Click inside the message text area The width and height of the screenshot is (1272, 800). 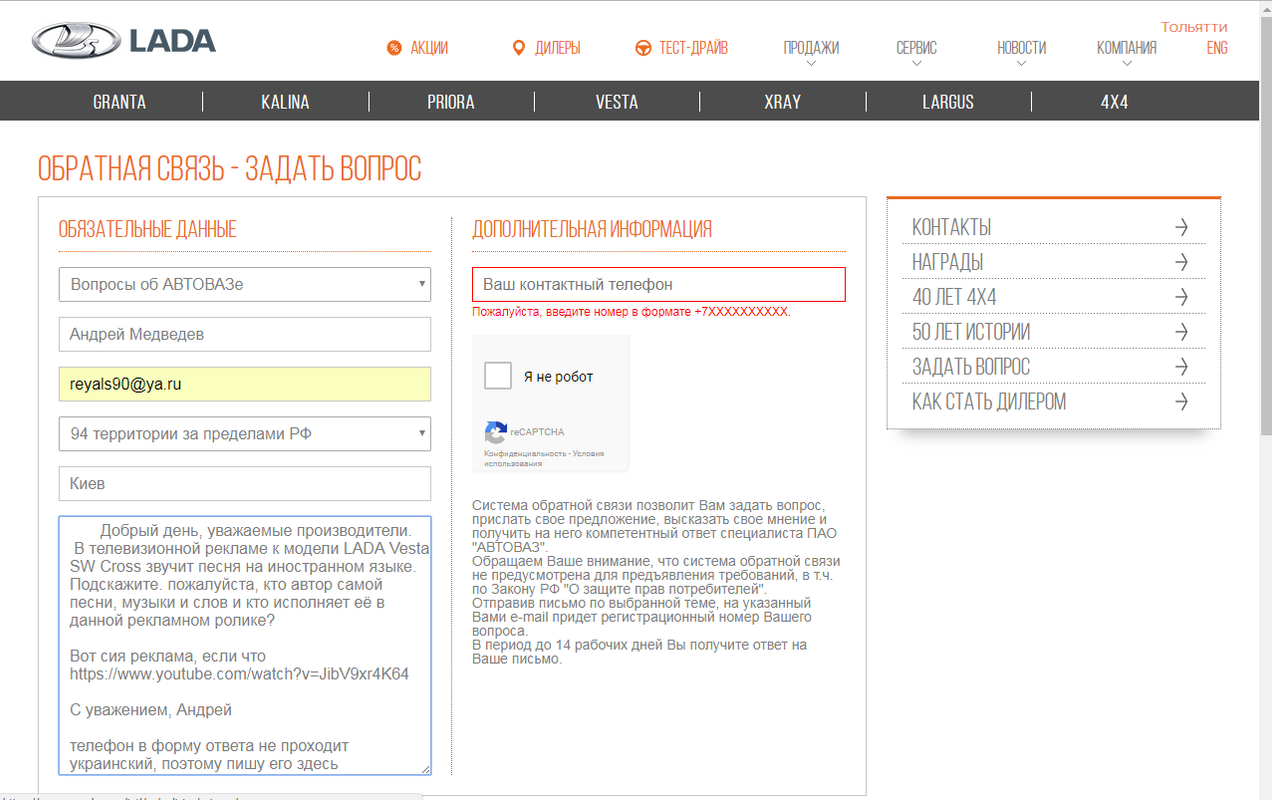(x=245, y=645)
